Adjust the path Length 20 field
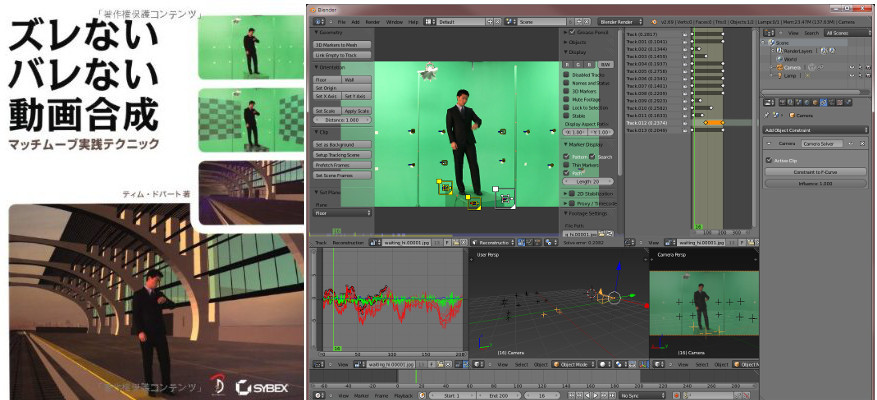This screenshot has width=877, height=400. coord(588,182)
